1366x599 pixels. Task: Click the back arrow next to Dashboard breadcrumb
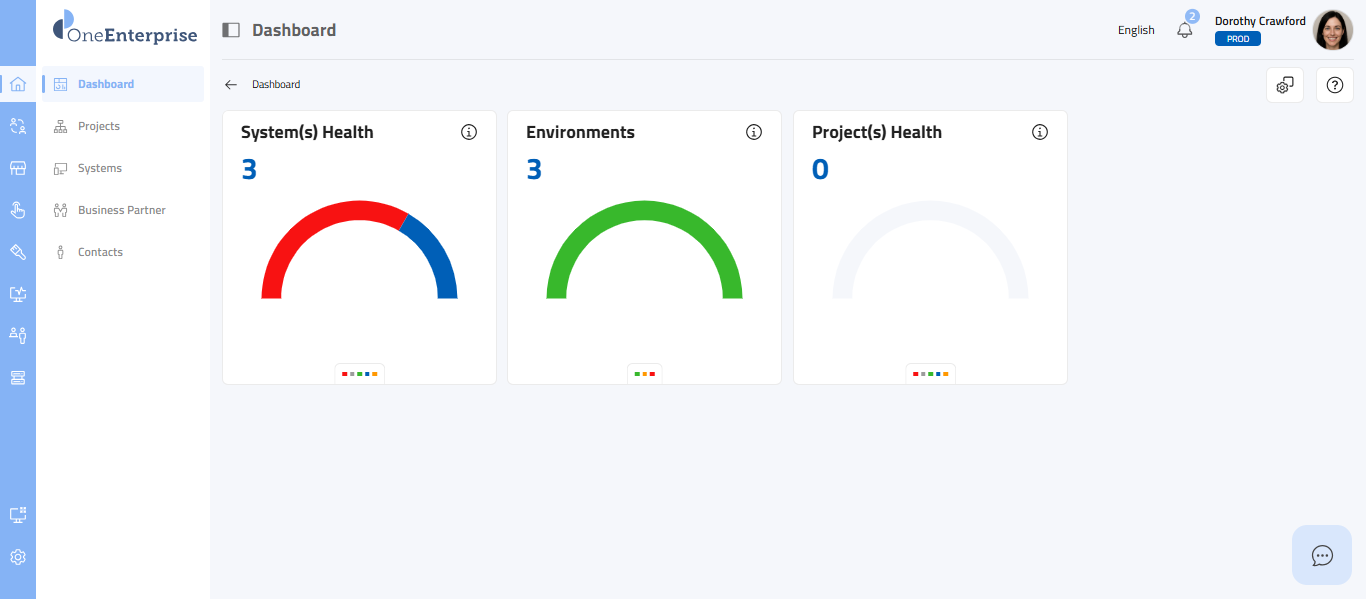(231, 85)
